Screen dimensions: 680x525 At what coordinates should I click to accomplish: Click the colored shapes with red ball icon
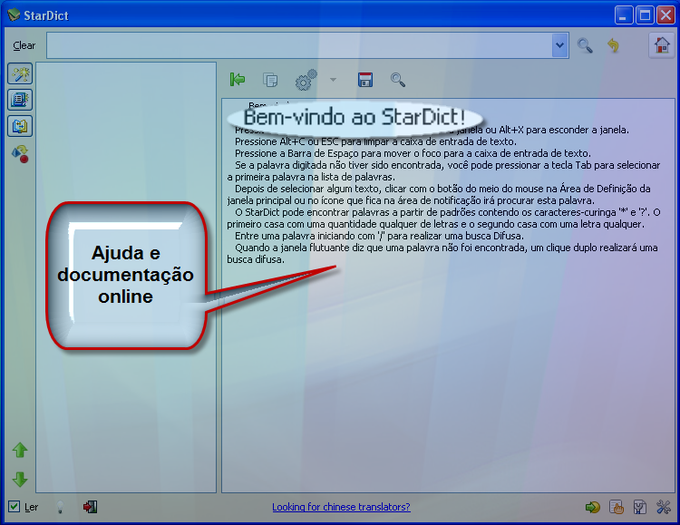click(20, 154)
